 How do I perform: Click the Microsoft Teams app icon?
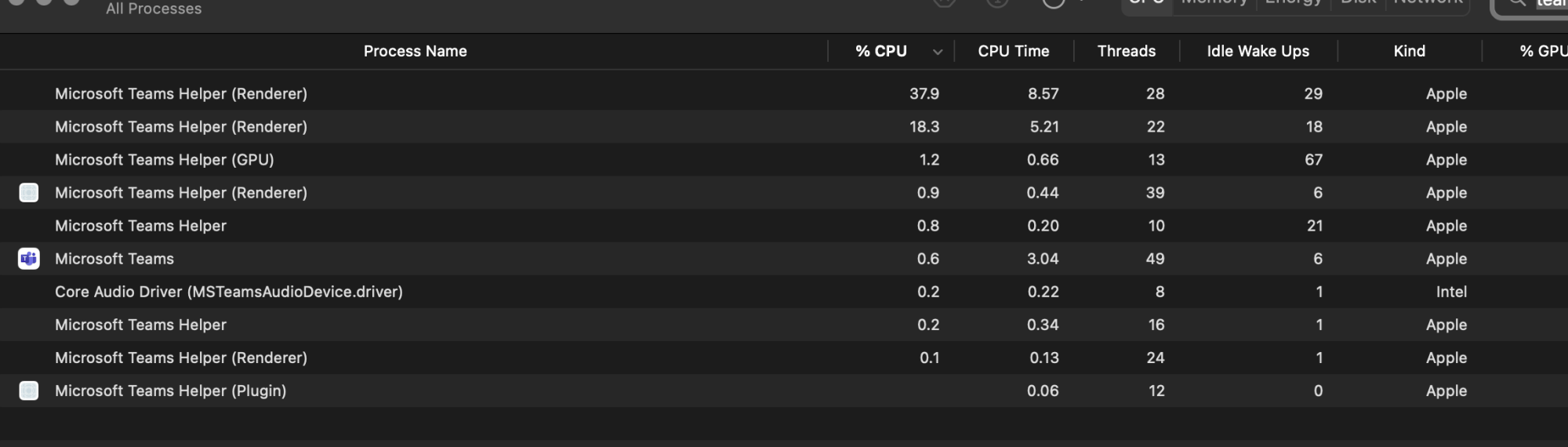pos(29,259)
